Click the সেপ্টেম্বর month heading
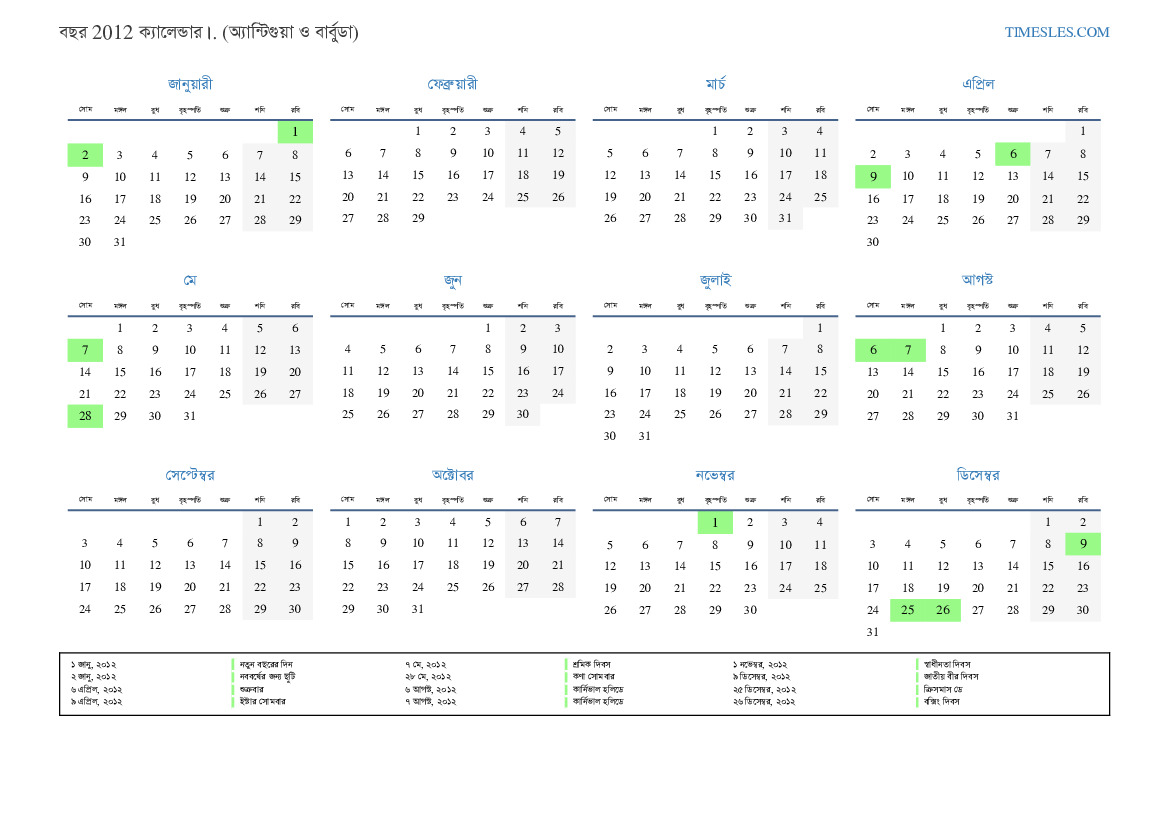This screenshot has width=1169, height=827. coord(190,475)
